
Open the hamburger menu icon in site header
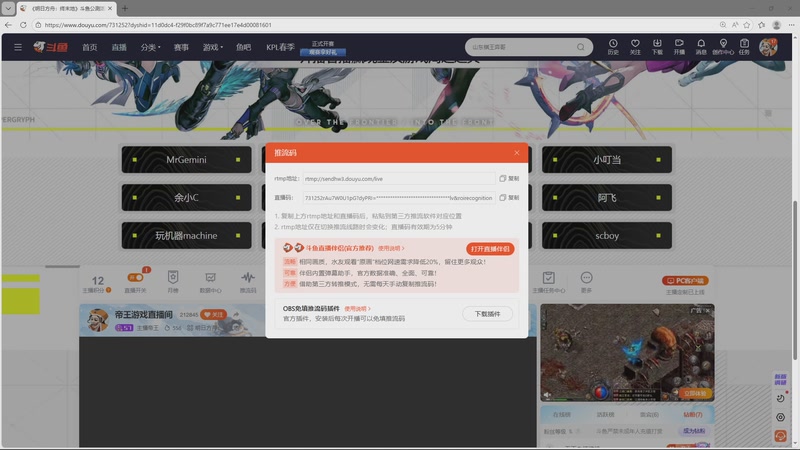coord(18,47)
